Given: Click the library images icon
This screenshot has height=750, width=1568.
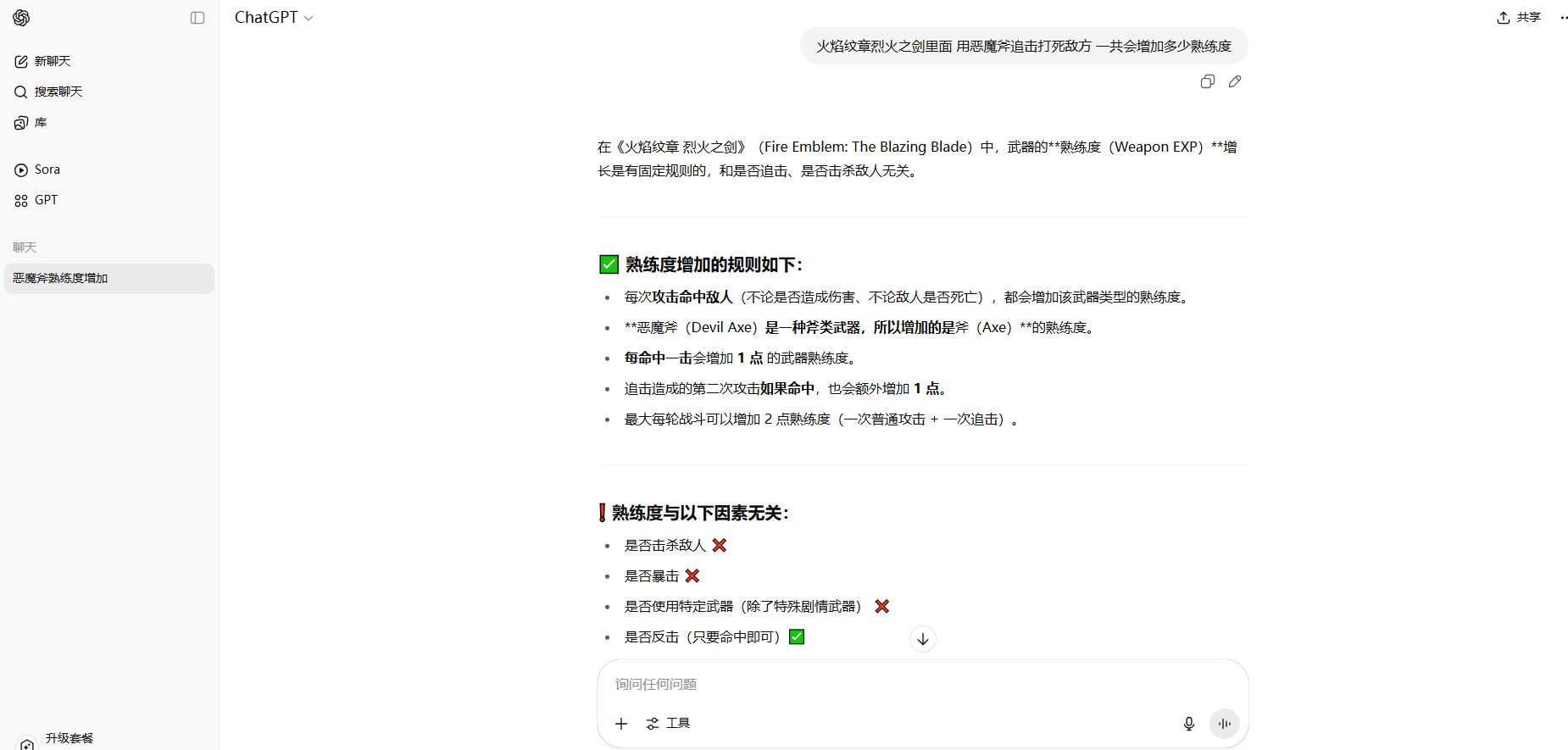Looking at the screenshot, I should click(21, 123).
